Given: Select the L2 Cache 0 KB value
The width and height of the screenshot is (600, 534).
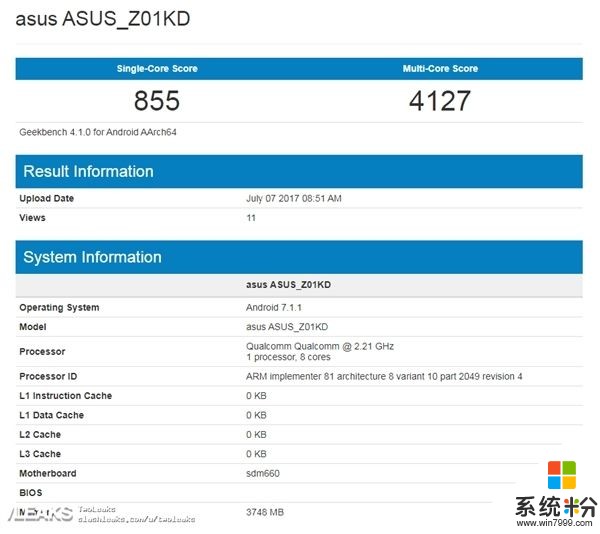Looking at the screenshot, I should 256,435.
